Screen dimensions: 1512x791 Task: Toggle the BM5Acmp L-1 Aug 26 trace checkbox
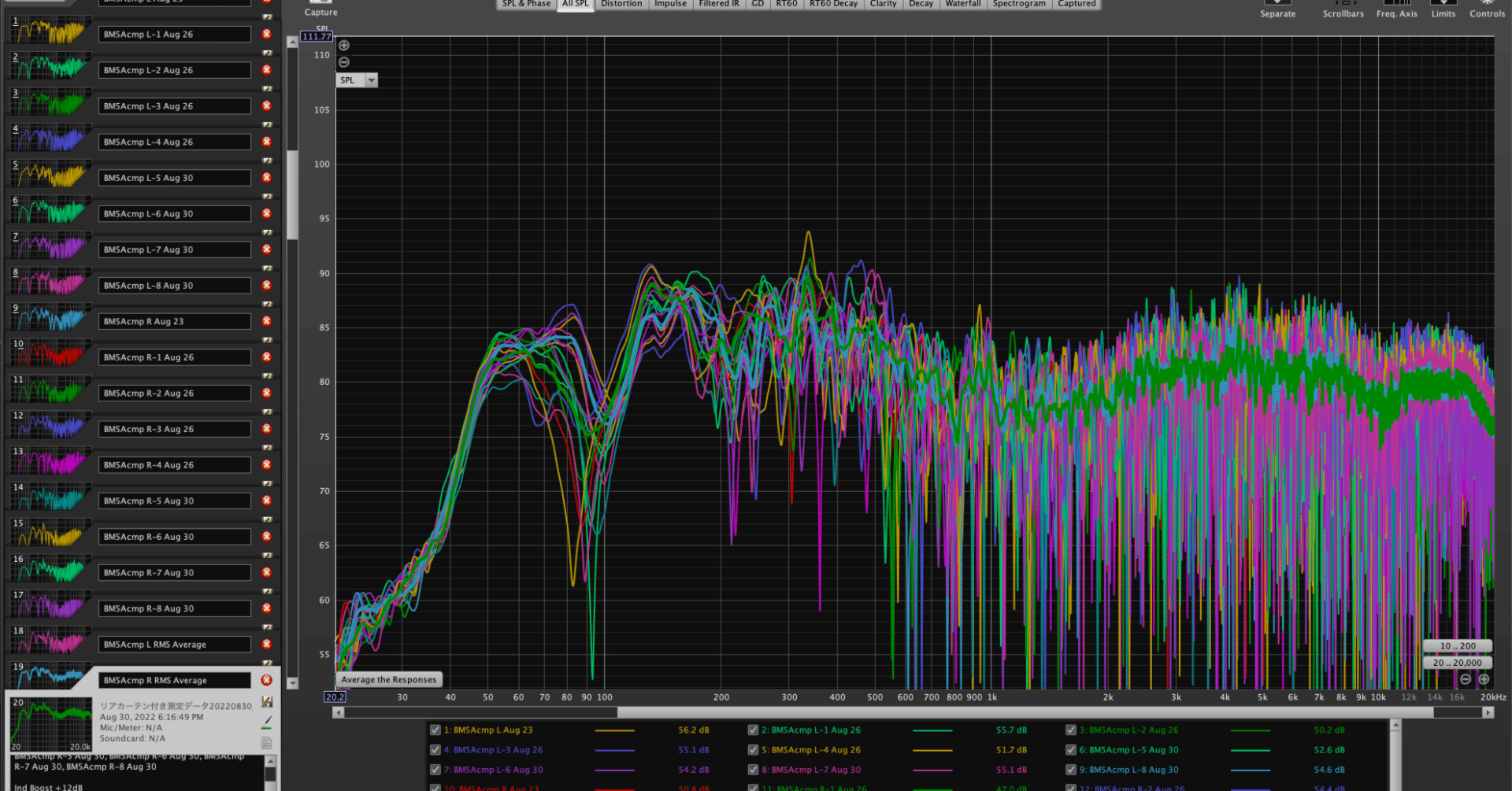[x=753, y=730]
